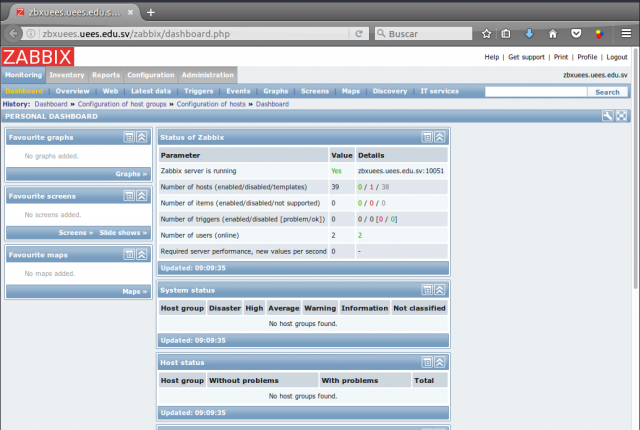
Task: Close the zbxuees browser tab
Action: point(130,12)
